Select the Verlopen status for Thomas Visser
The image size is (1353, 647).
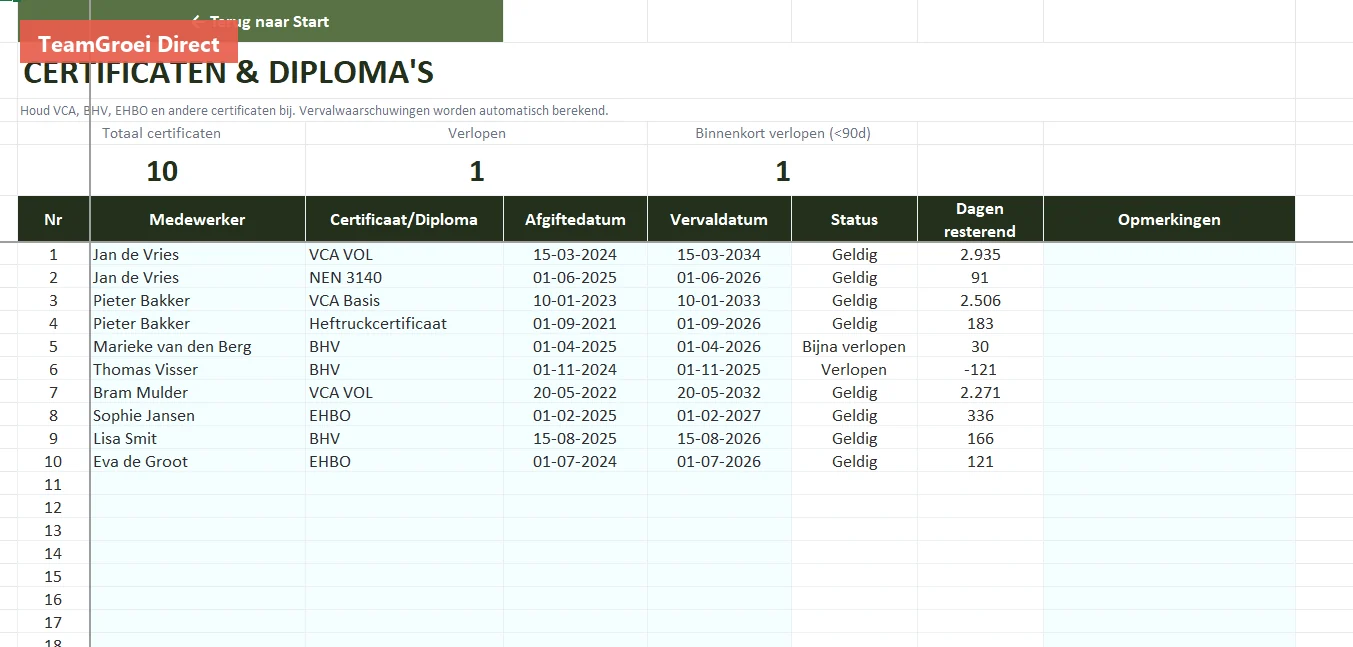click(x=854, y=369)
